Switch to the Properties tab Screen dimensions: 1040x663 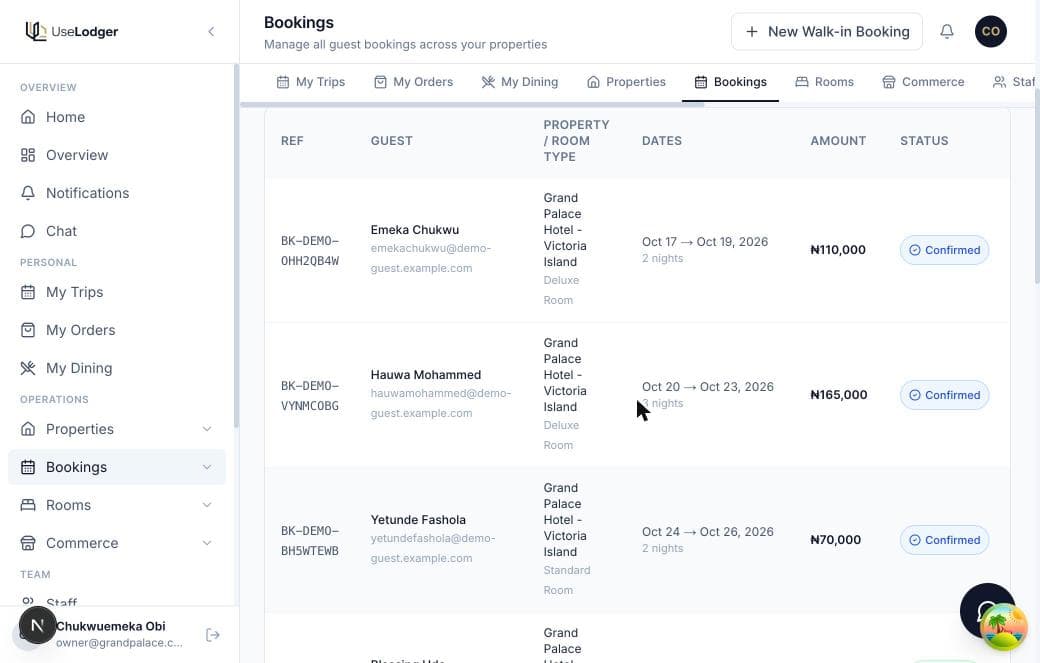tap(626, 82)
